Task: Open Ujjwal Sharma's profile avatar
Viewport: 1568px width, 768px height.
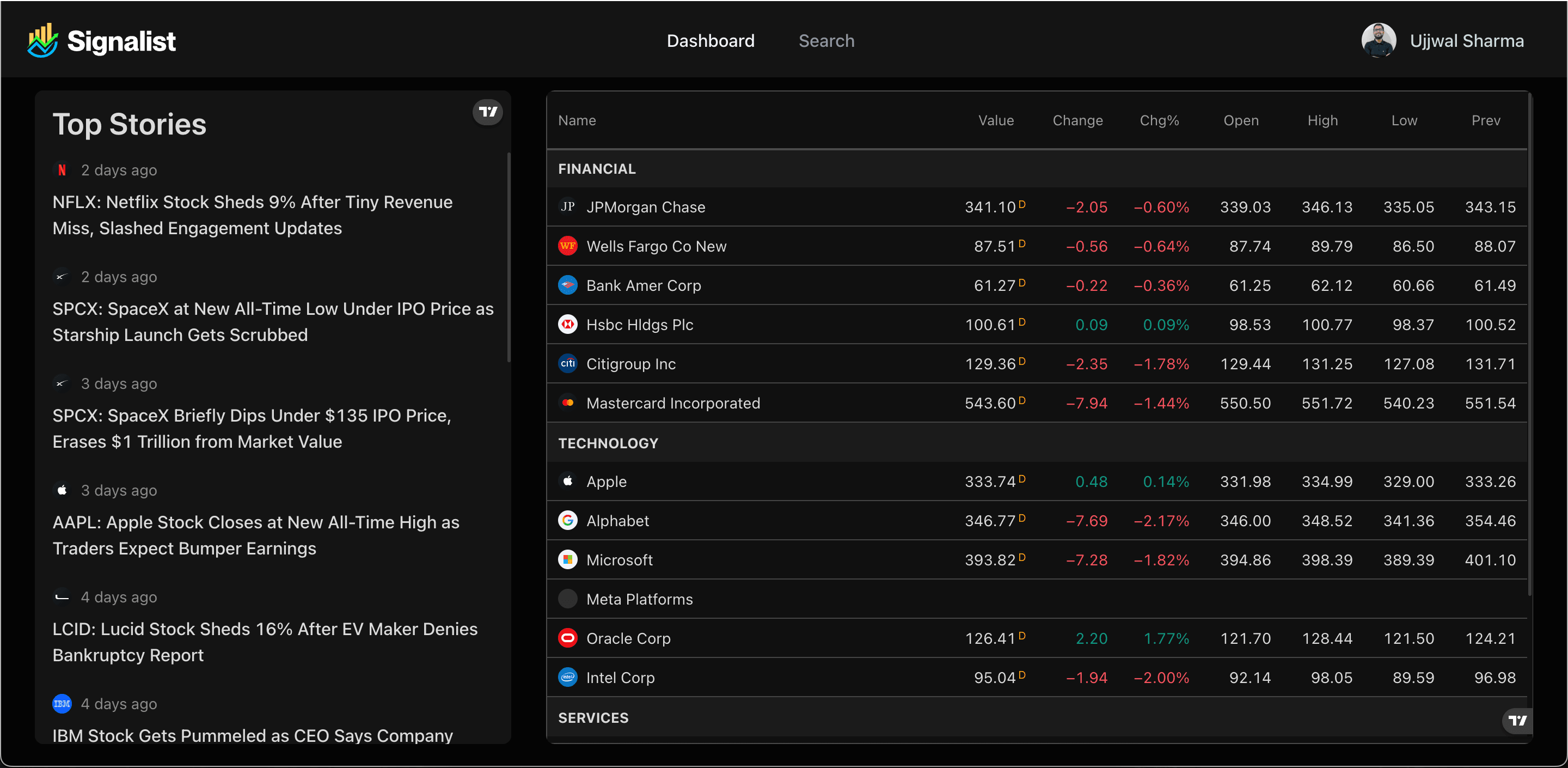Action: (x=1378, y=40)
